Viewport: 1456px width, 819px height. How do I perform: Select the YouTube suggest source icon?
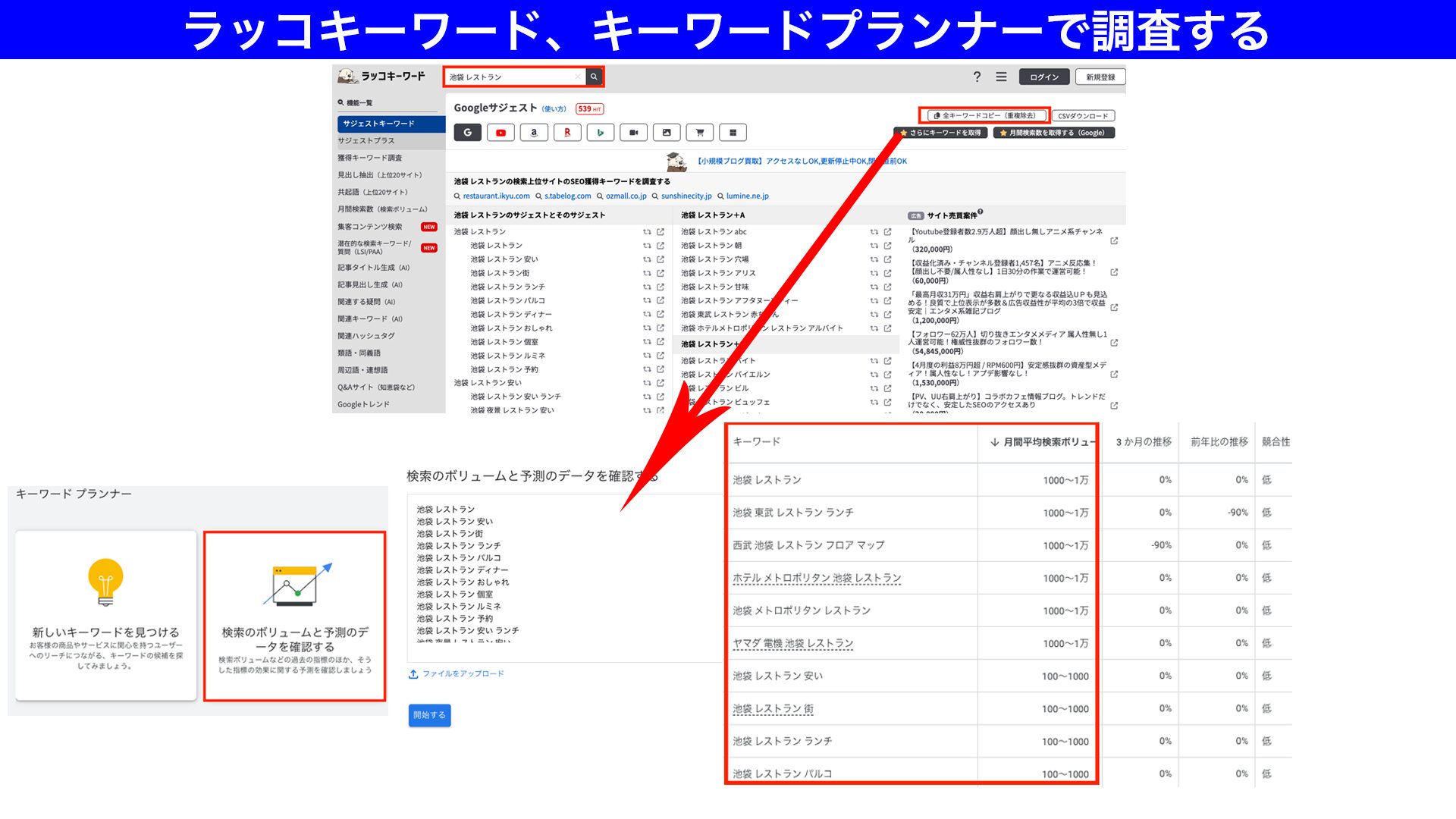[x=500, y=133]
